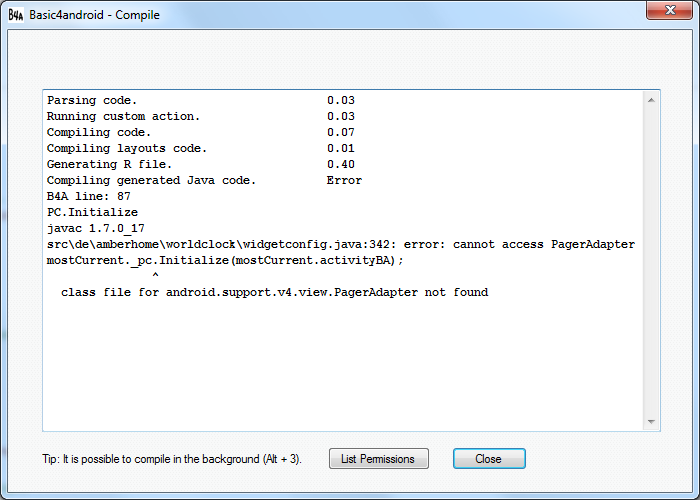
Task: Click the log scrollbar down arrow
Action: 653,423
